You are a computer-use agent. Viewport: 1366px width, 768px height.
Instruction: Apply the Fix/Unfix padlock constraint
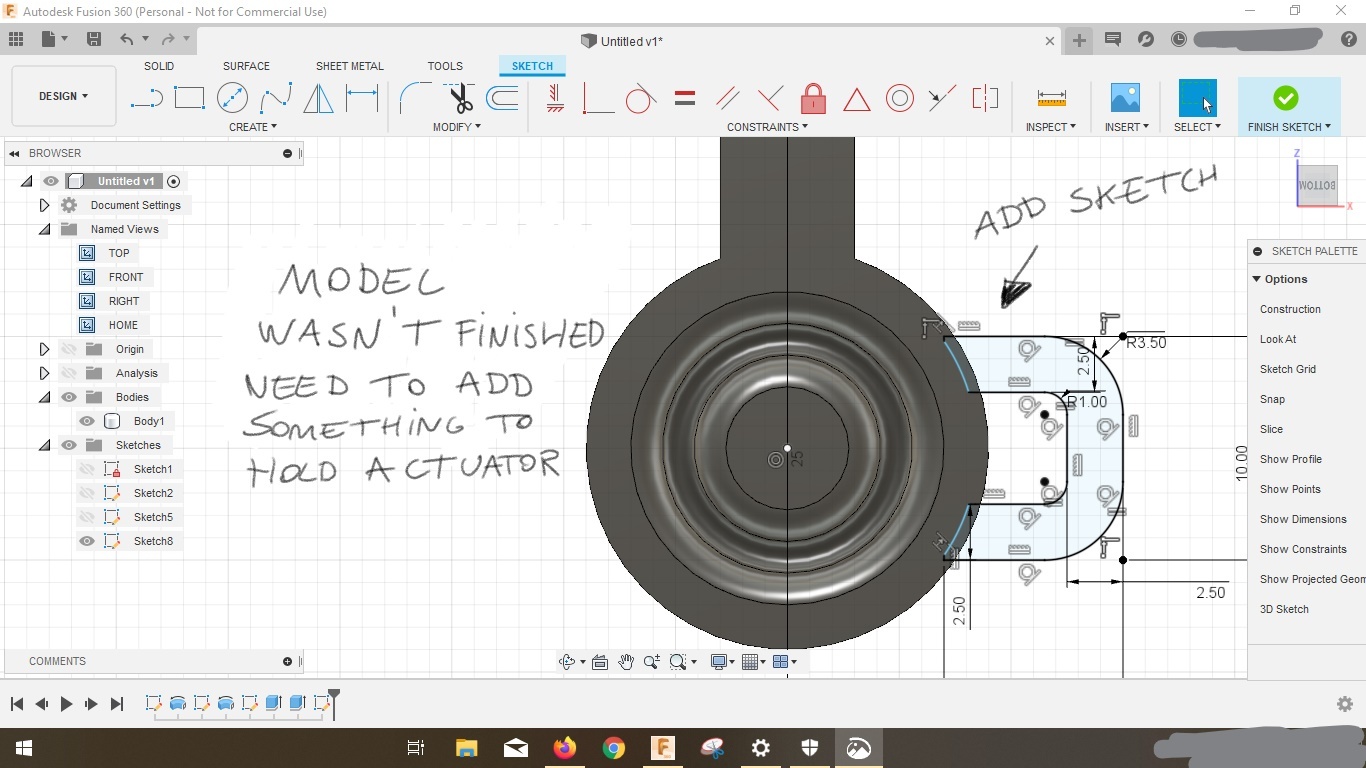click(x=813, y=99)
